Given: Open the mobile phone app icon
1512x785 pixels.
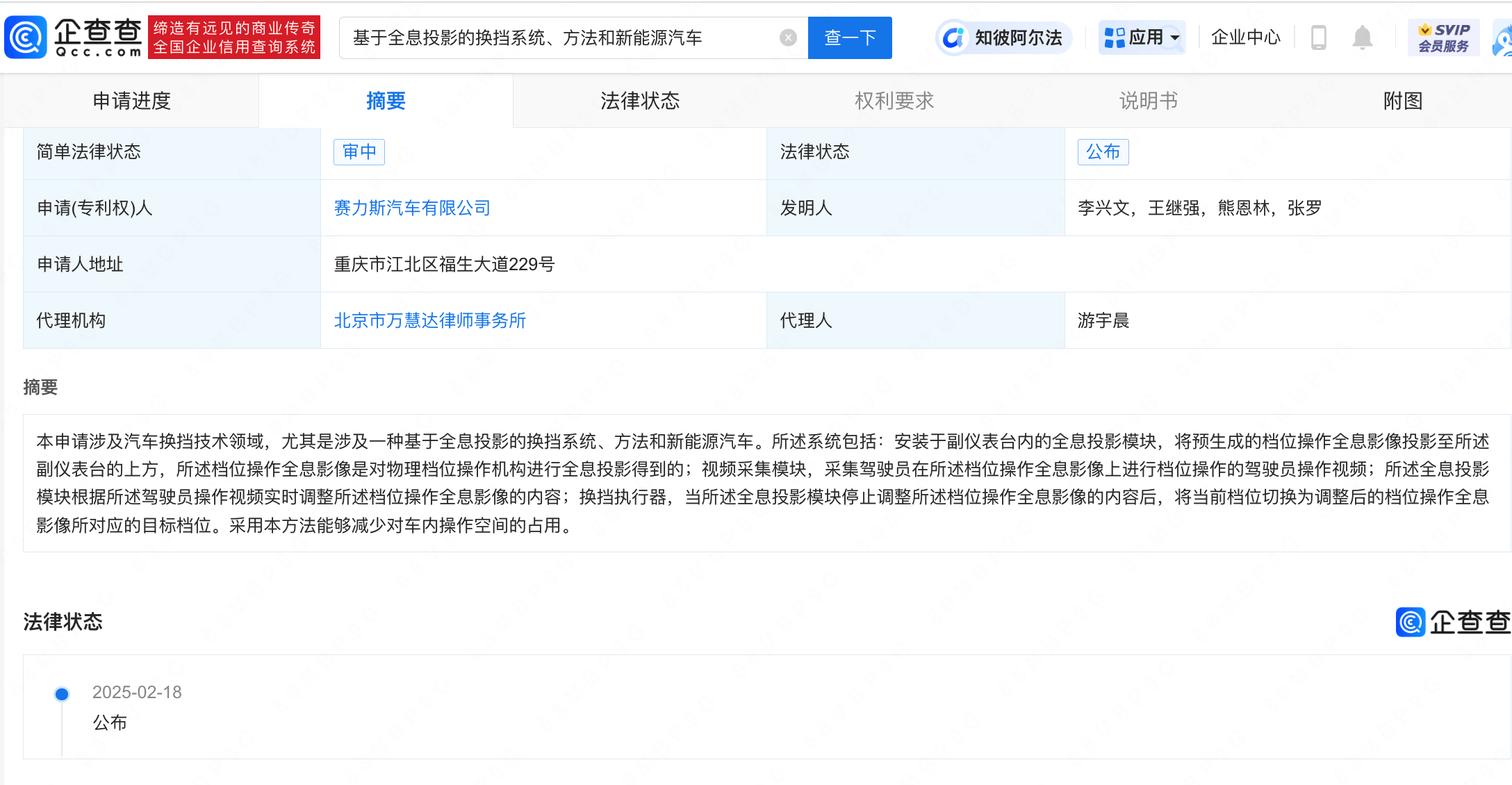Looking at the screenshot, I should pyautogui.click(x=1318, y=38).
